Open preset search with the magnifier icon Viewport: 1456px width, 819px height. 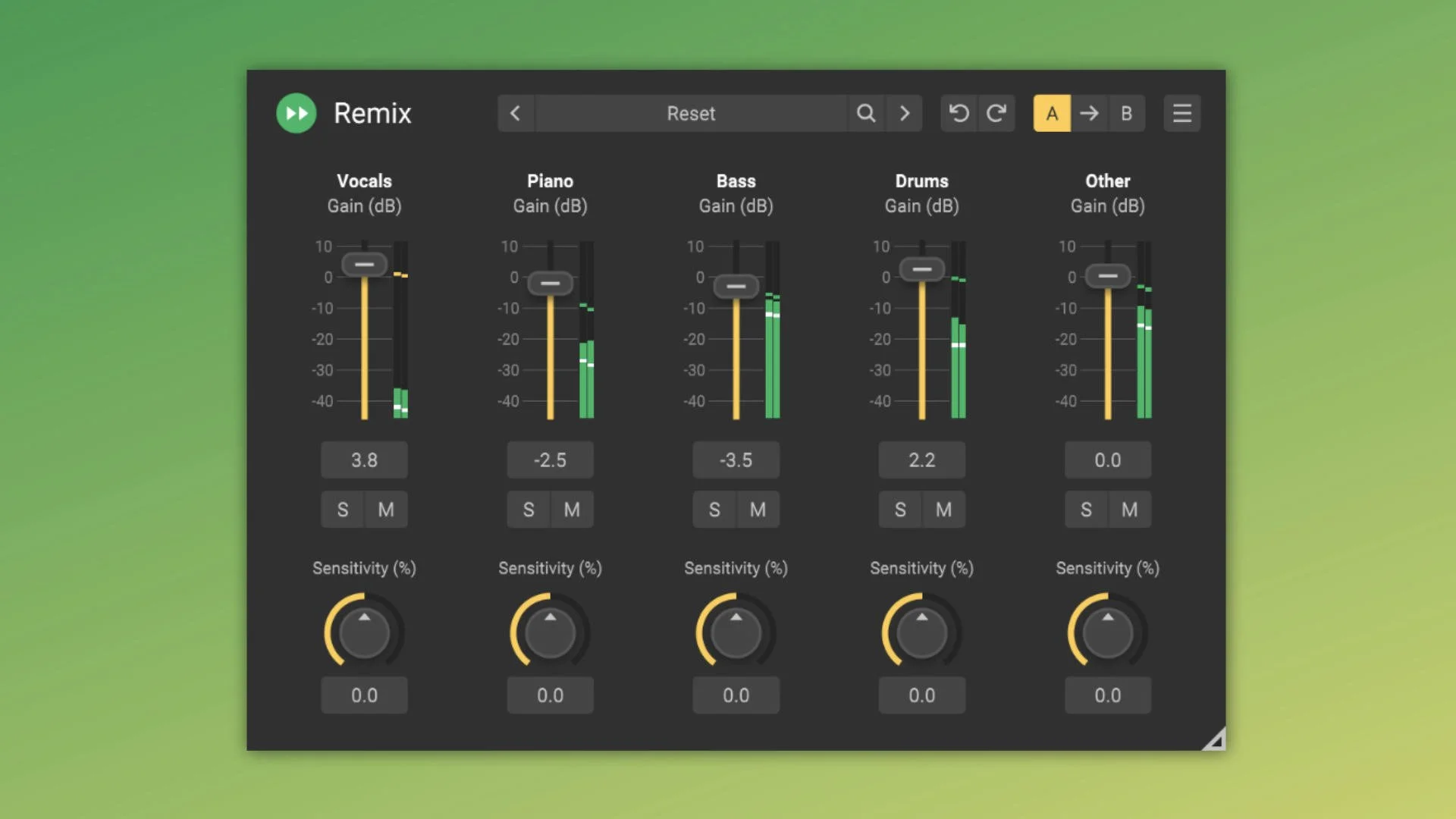click(867, 113)
